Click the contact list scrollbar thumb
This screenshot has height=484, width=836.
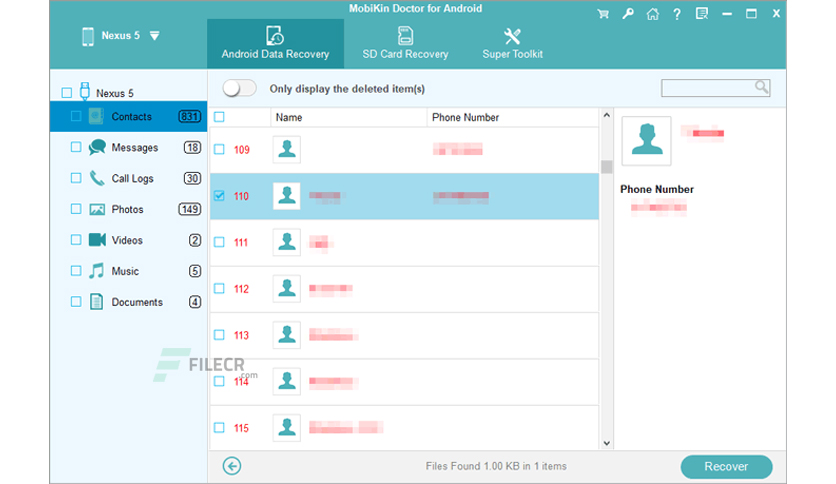click(x=607, y=167)
